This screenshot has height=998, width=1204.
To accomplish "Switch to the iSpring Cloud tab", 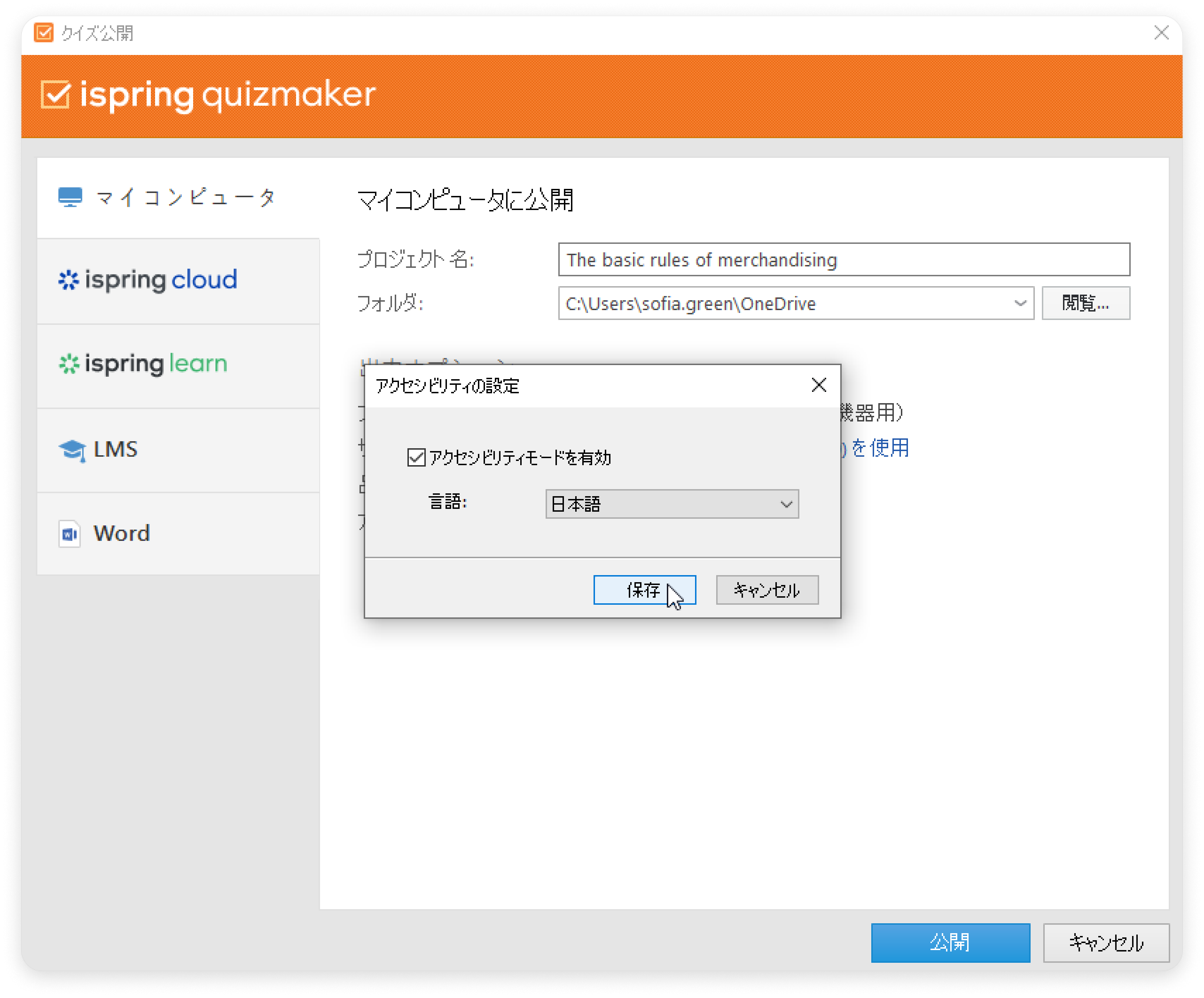I will (x=178, y=281).
